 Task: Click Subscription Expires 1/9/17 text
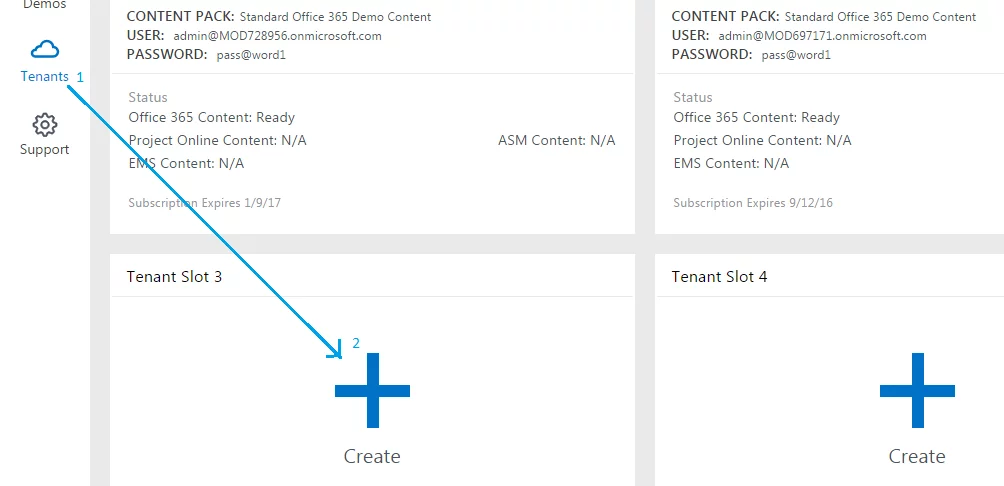(x=204, y=203)
